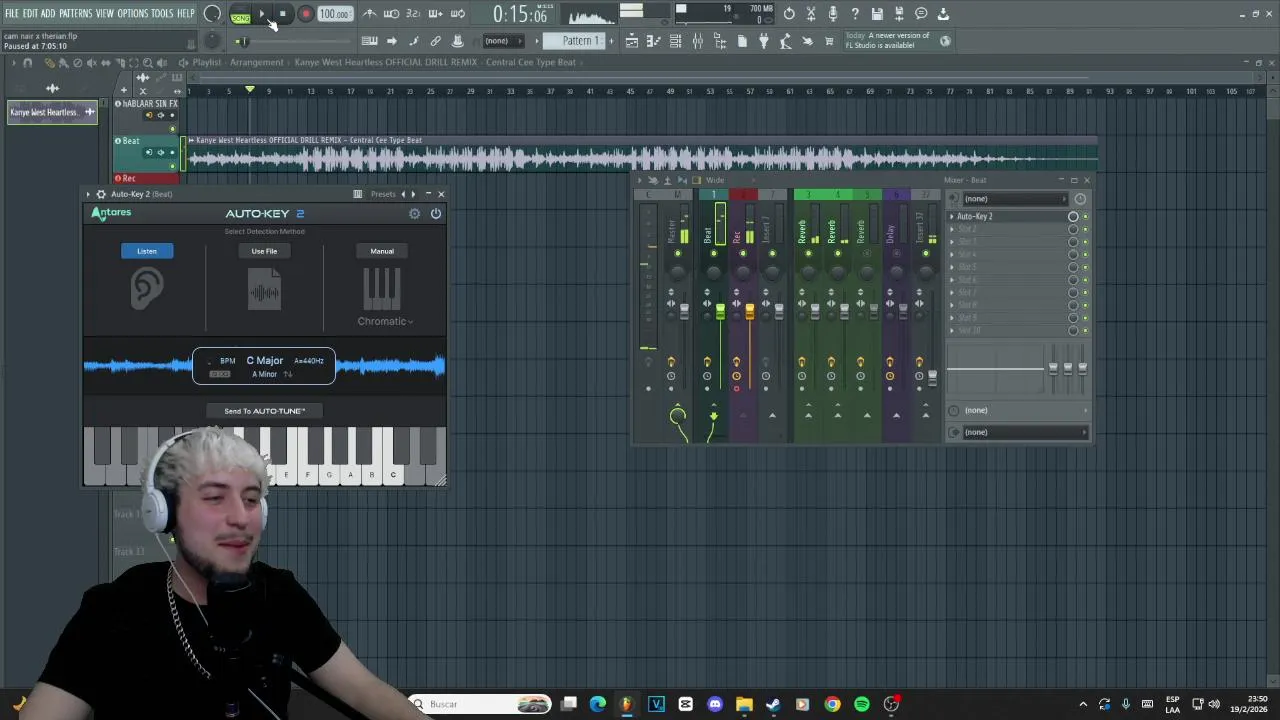Click the question mark help icon
The width and height of the screenshot is (1280, 720).
(855, 14)
